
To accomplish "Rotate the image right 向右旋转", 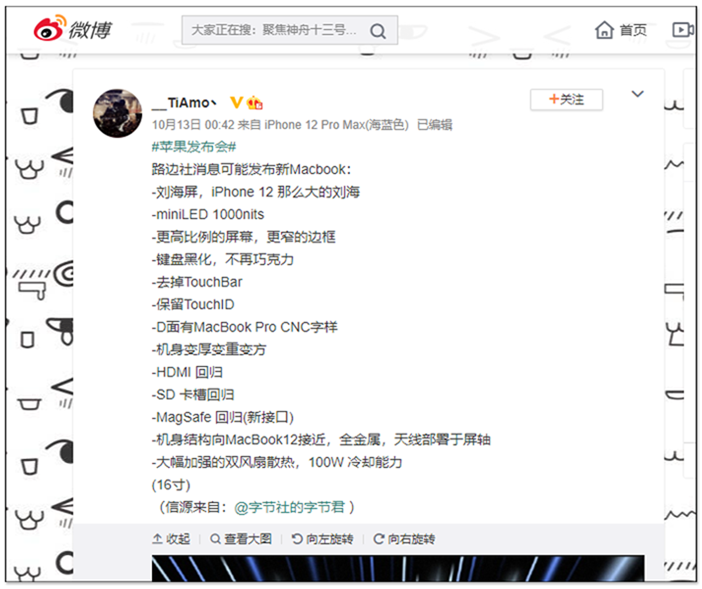I will (404, 539).
